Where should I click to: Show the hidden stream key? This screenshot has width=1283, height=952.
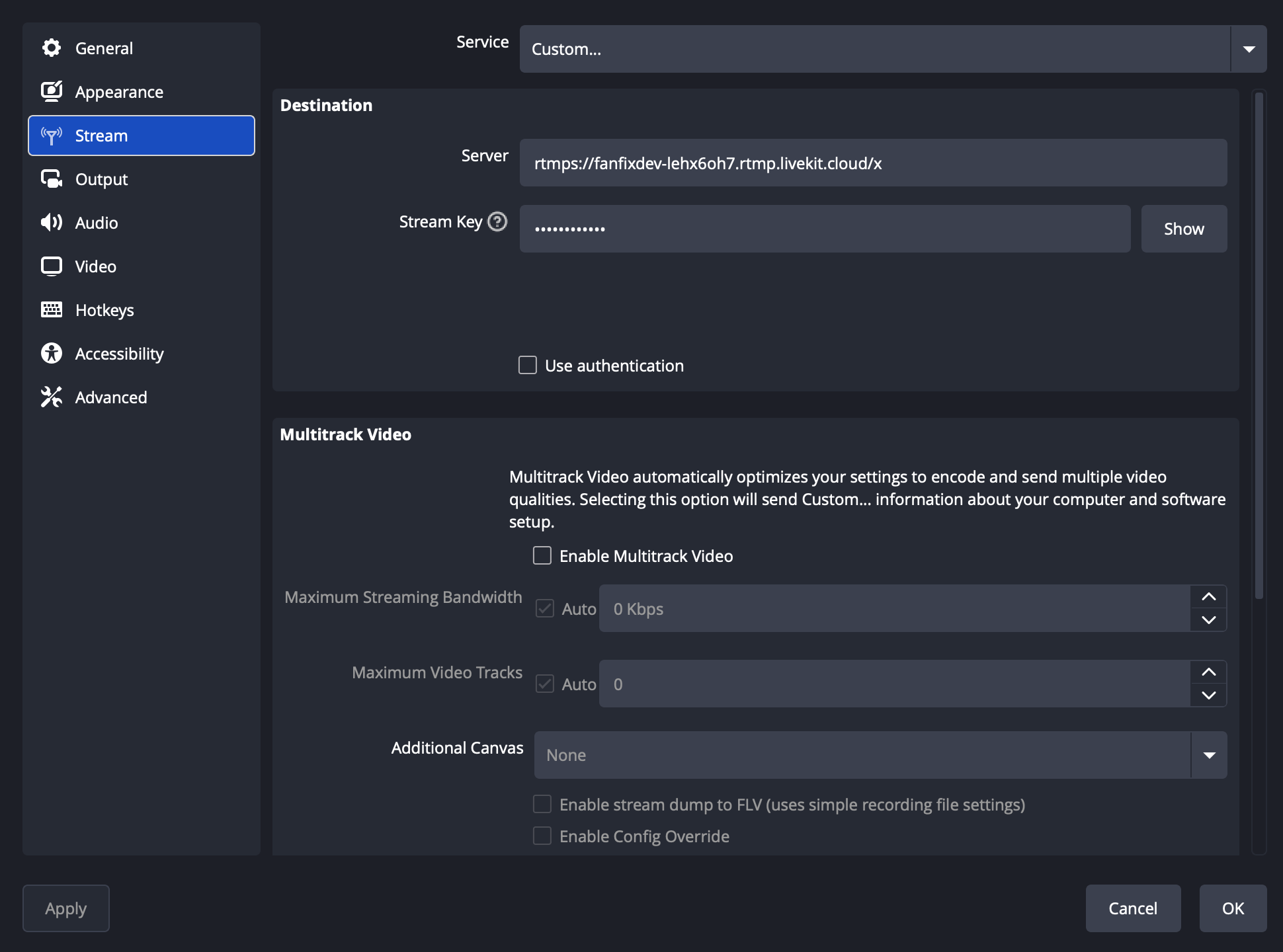(x=1184, y=229)
